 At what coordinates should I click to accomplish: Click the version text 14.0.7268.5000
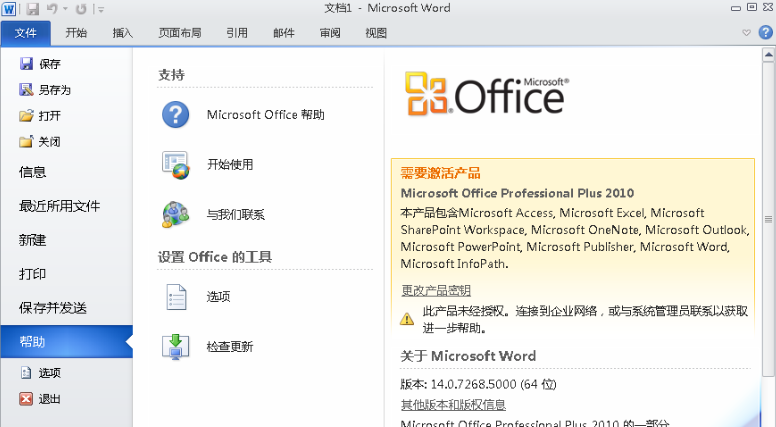pyautogui.click(x=473, y=384)
